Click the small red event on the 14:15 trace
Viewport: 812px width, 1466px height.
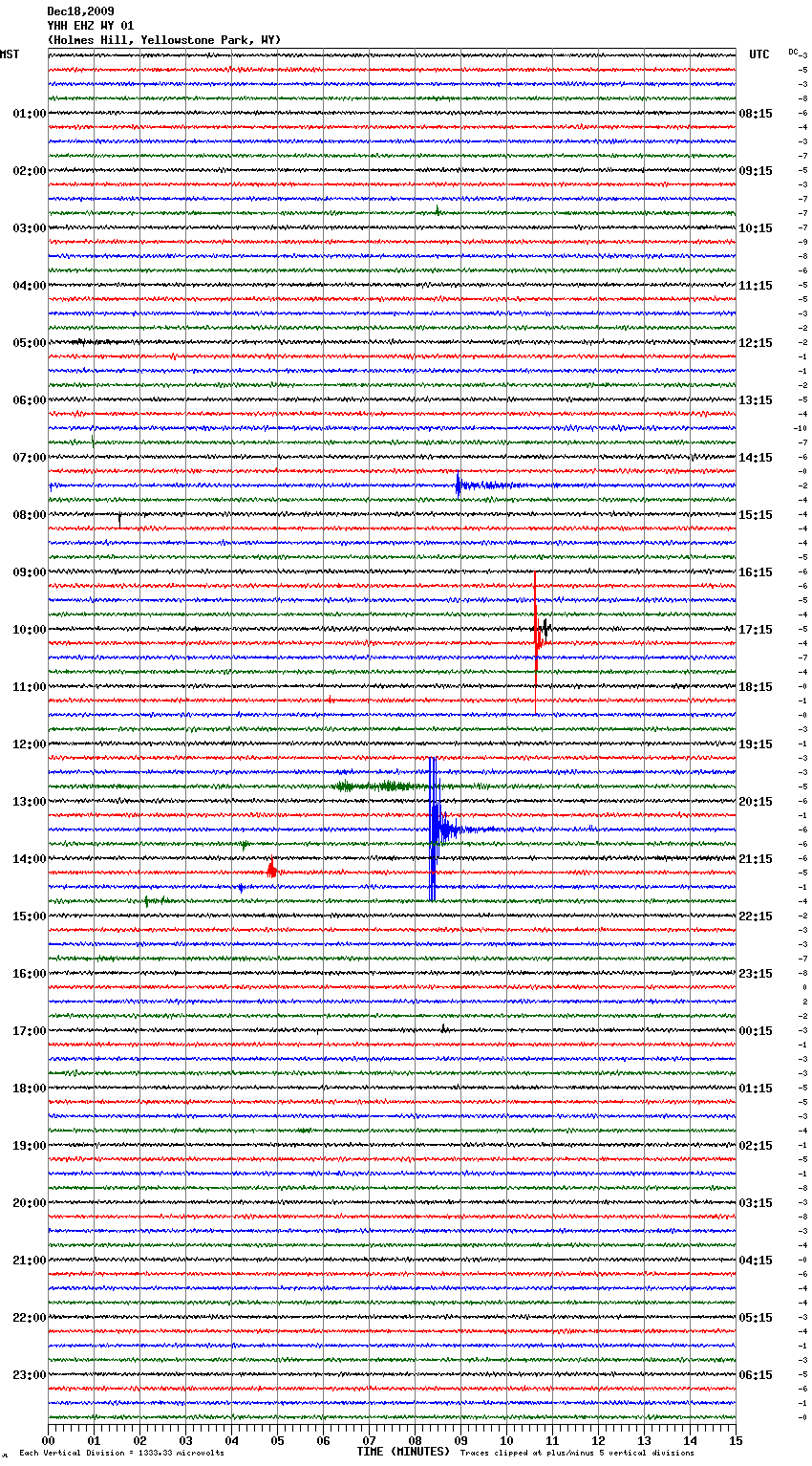(x=272, y=869)
